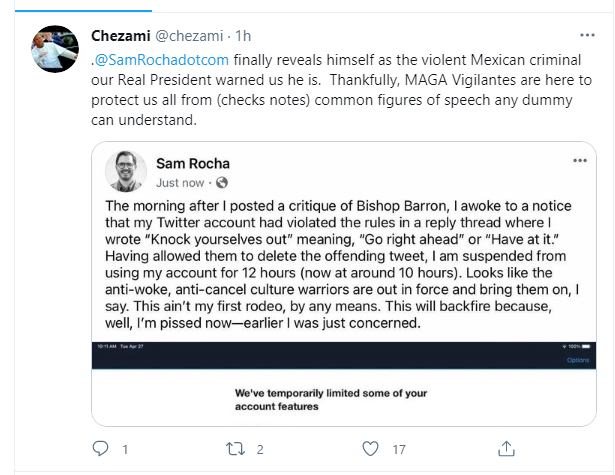
Task: Like the tweet with the heart icon
Action: coord(372,449)
